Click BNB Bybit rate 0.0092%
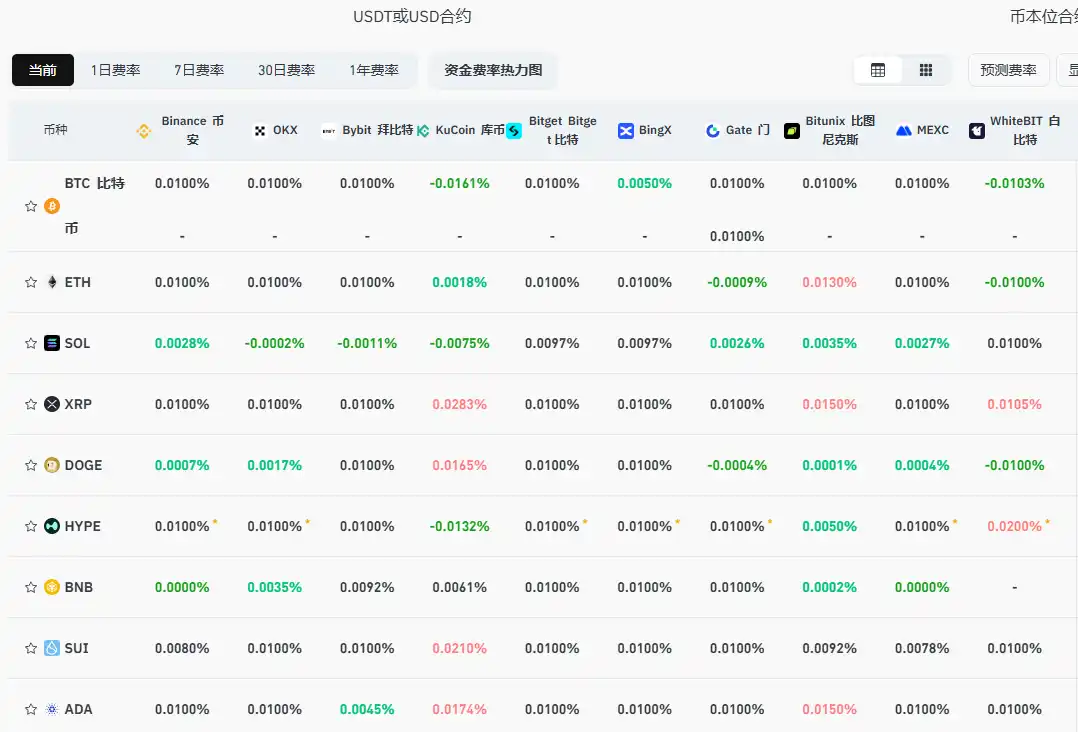This screenshot has width=1078, height=732. click(x=367, y=588)
